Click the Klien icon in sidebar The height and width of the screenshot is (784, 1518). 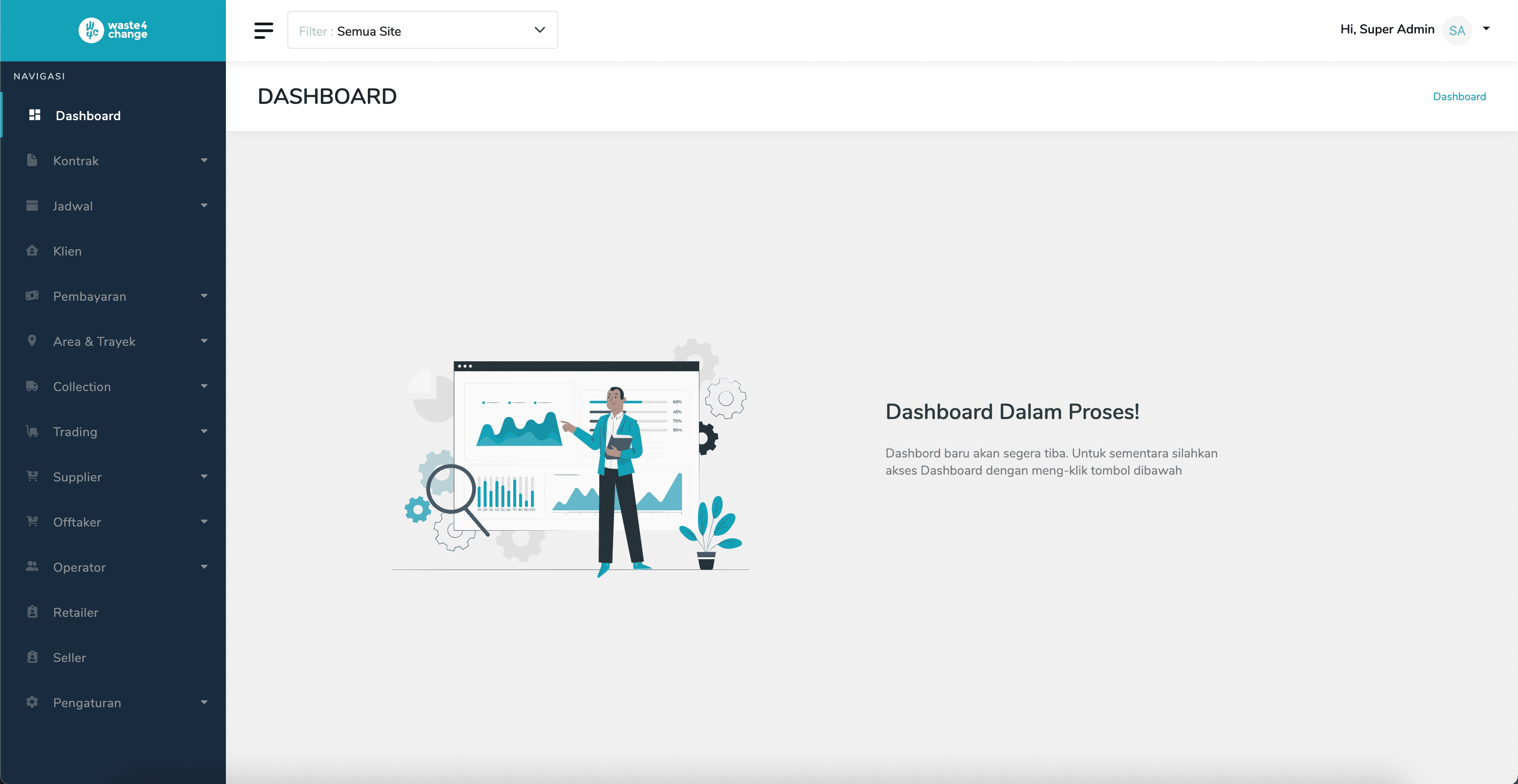[x=33, y=251]
